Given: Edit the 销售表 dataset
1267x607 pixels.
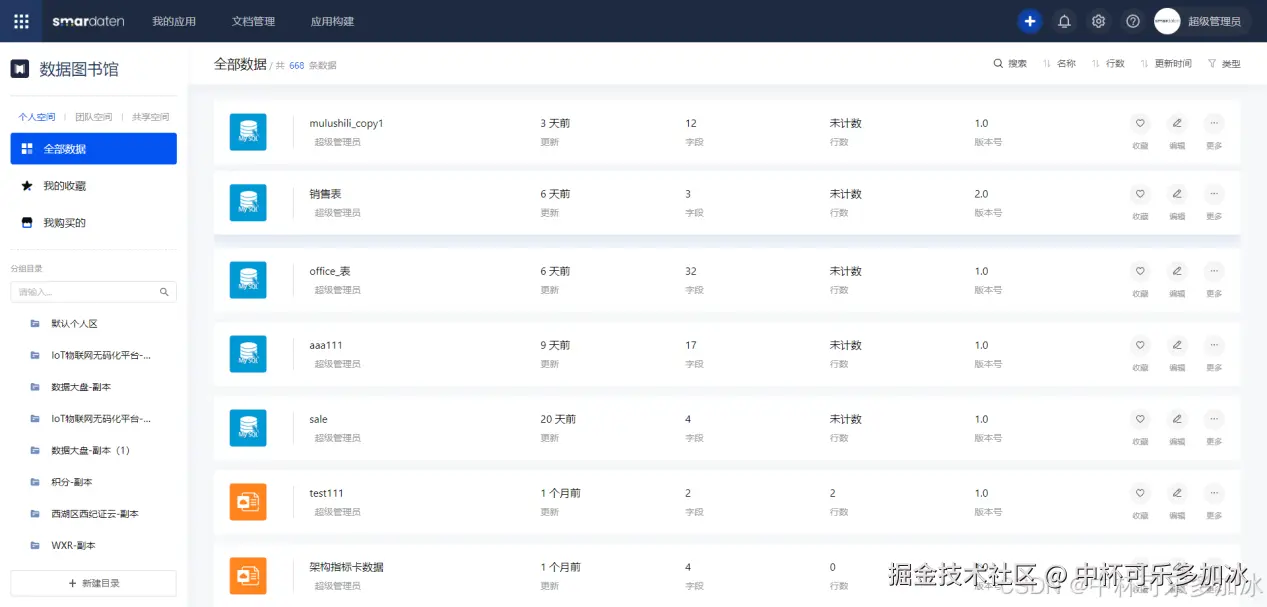Looking at the screenshot, I should pyautogui.click(x=1177, y=194).
